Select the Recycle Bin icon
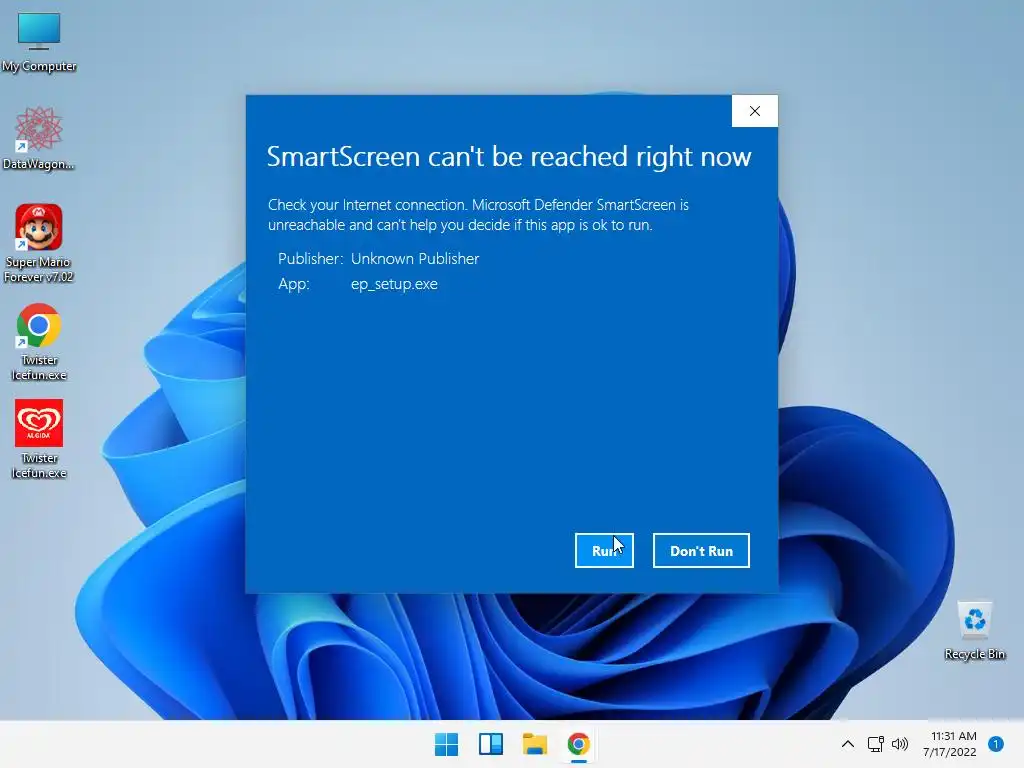Image resolution: width=1024 pixels, height=768 pixels. [x=974, y=631]
